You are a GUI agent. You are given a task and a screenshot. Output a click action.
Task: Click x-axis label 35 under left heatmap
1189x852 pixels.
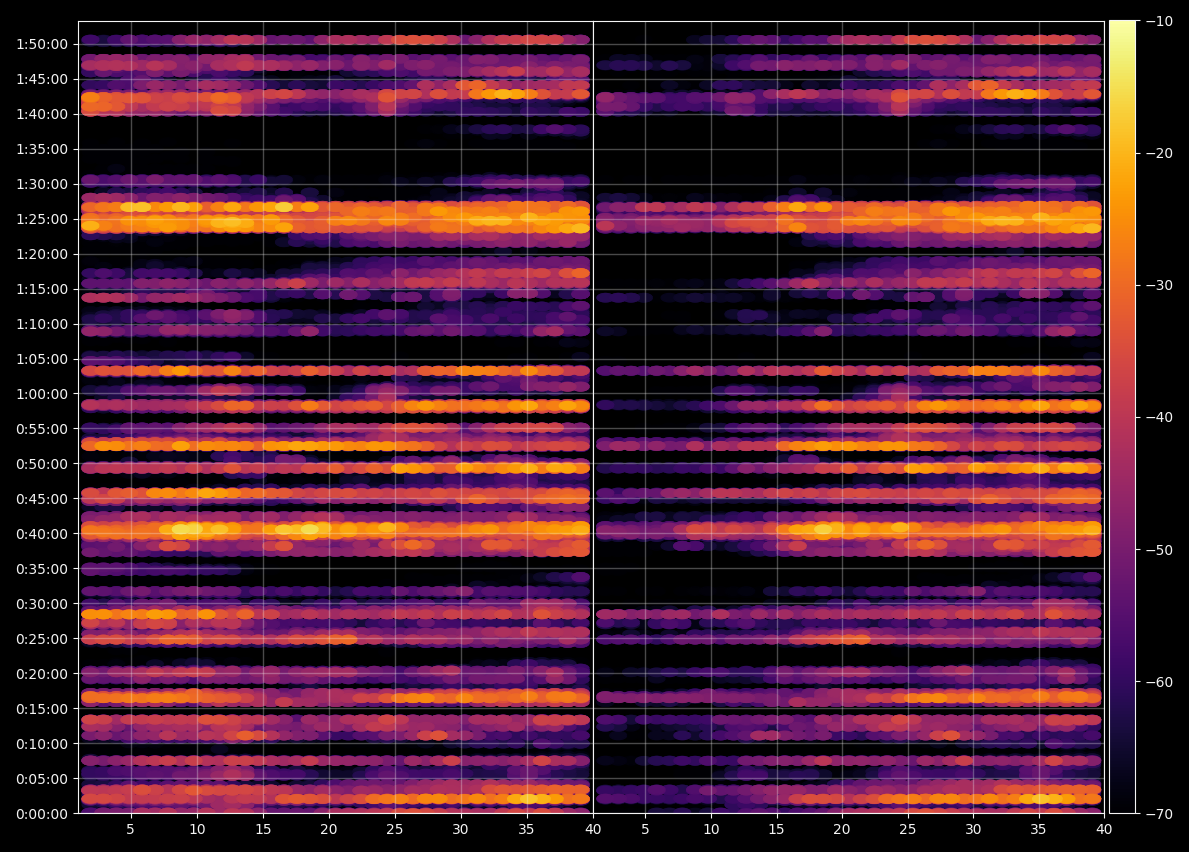pos(526,829)
